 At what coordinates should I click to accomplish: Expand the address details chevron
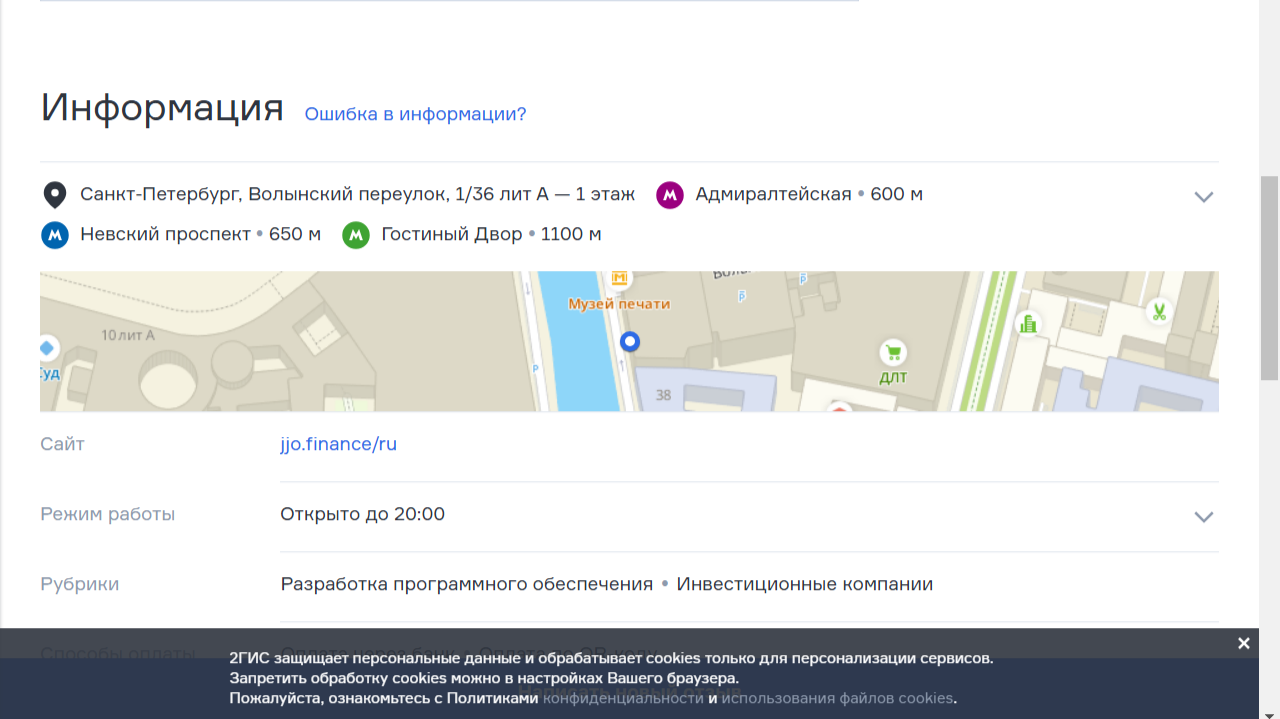(x=1203, y=197)
